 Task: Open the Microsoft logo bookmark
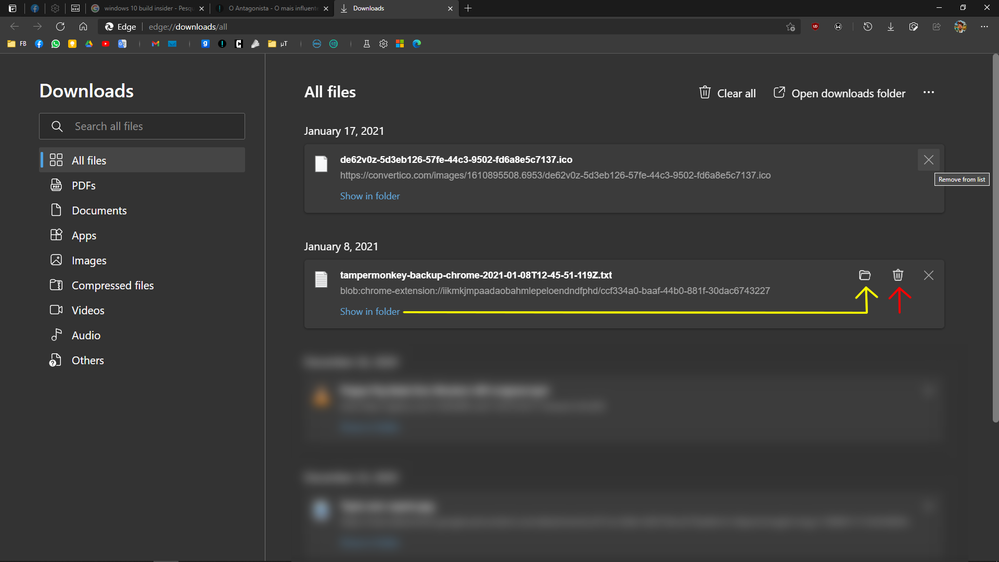coord(399,44)
